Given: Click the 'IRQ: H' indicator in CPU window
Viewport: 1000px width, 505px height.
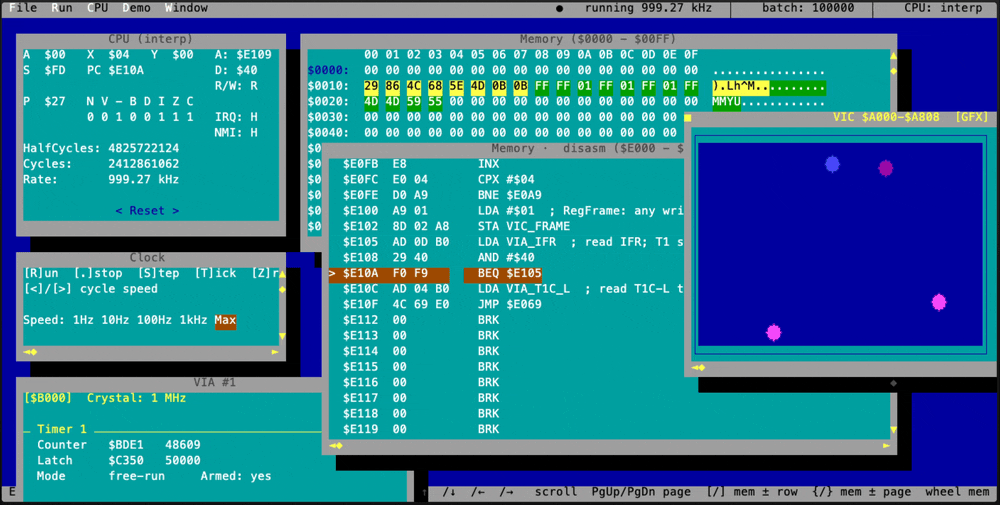Looking at the screenshot, I should [x=236, y=117].
